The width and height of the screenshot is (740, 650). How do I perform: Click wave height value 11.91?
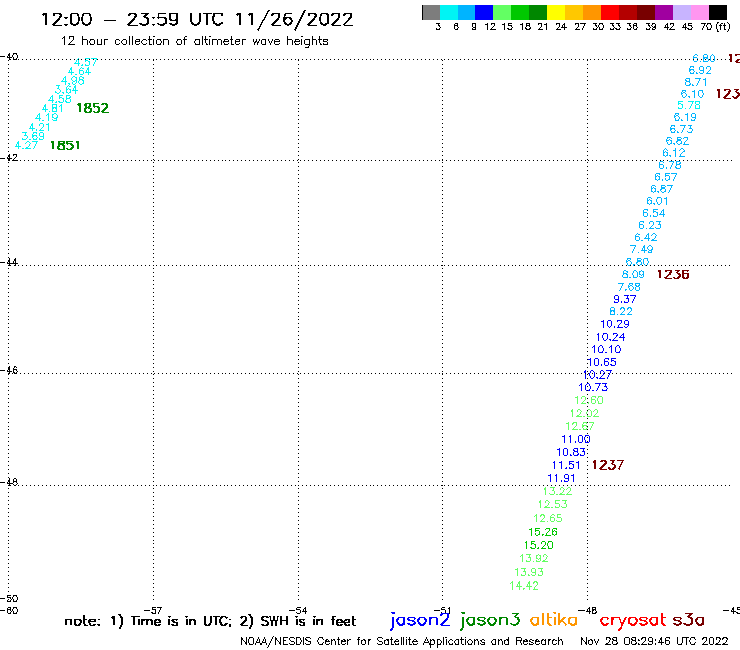coord(561,478)
